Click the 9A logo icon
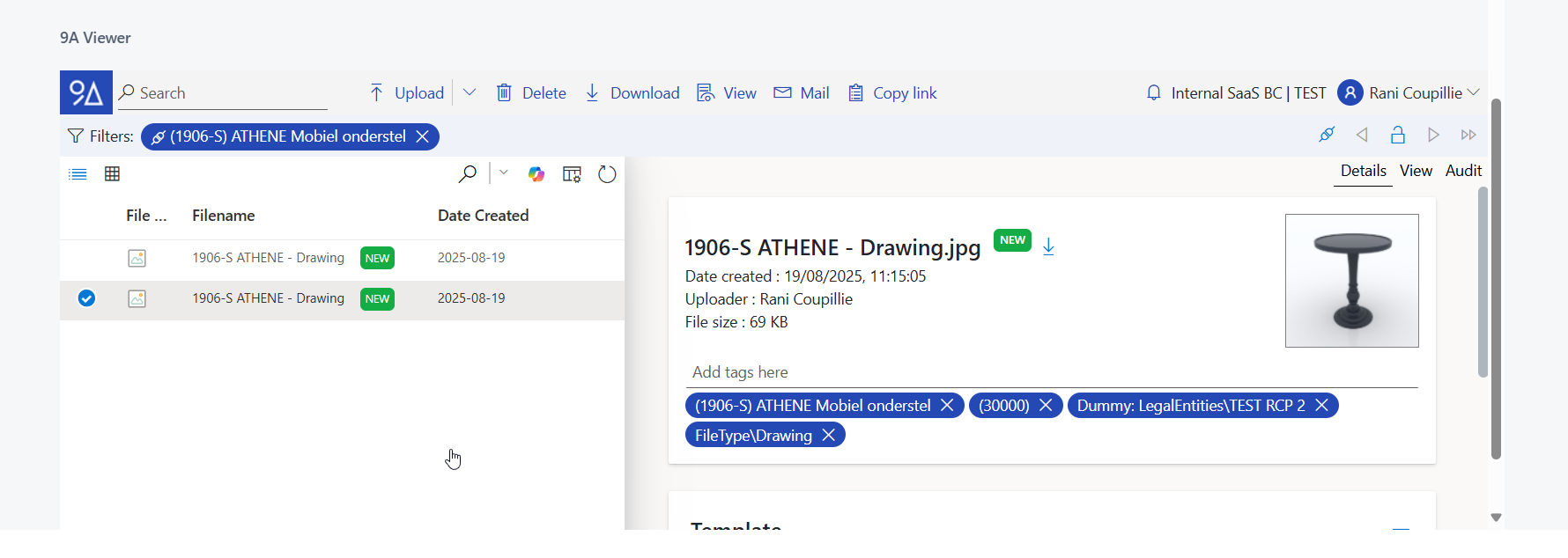Screen dimensions: 1568x558 click(86, 92)
